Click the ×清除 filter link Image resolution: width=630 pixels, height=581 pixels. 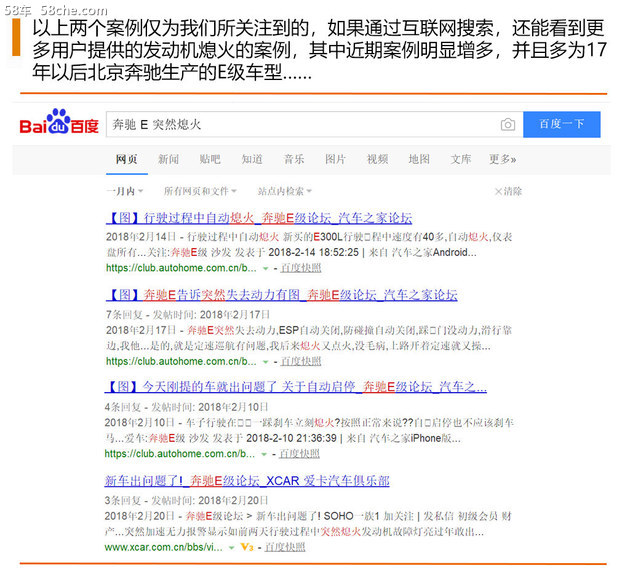click(x=508, y=191)
